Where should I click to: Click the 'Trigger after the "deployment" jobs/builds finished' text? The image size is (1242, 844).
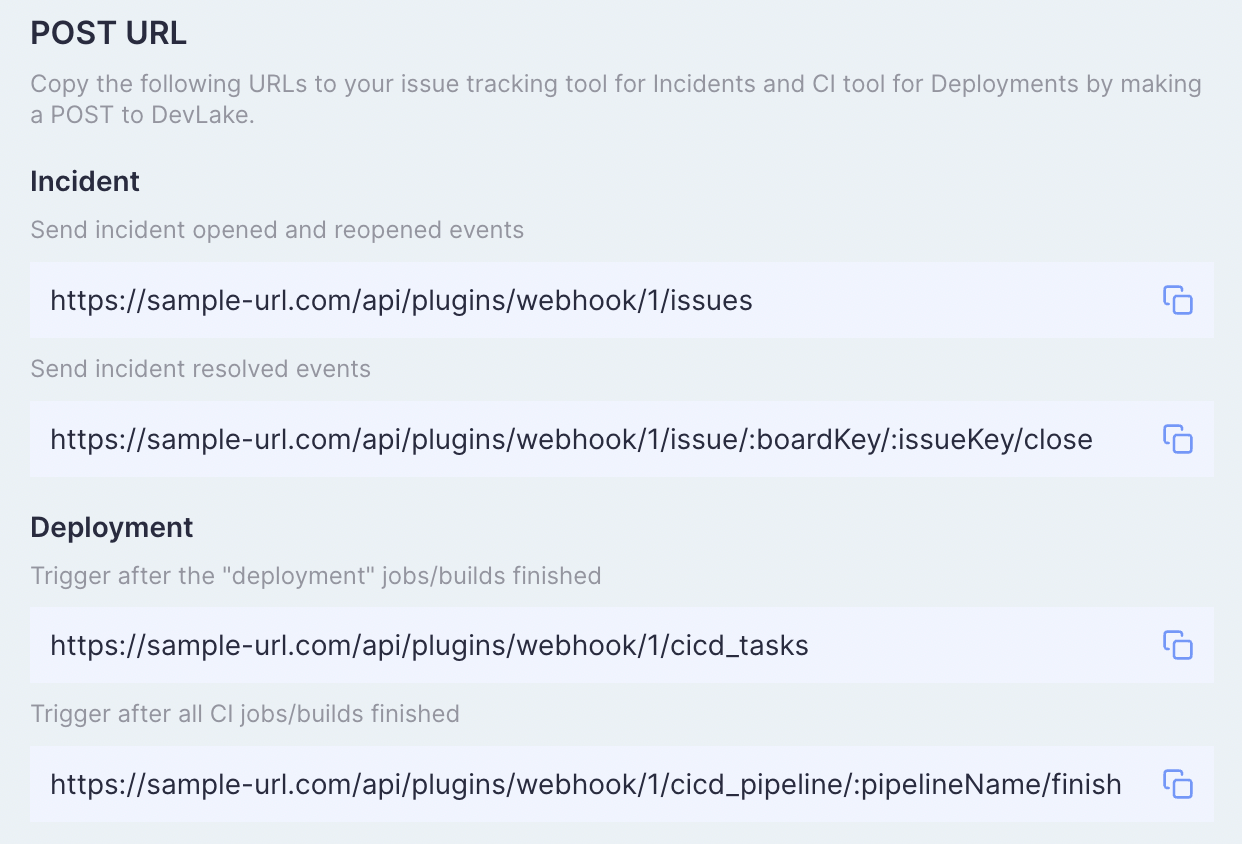coord(315,575)
